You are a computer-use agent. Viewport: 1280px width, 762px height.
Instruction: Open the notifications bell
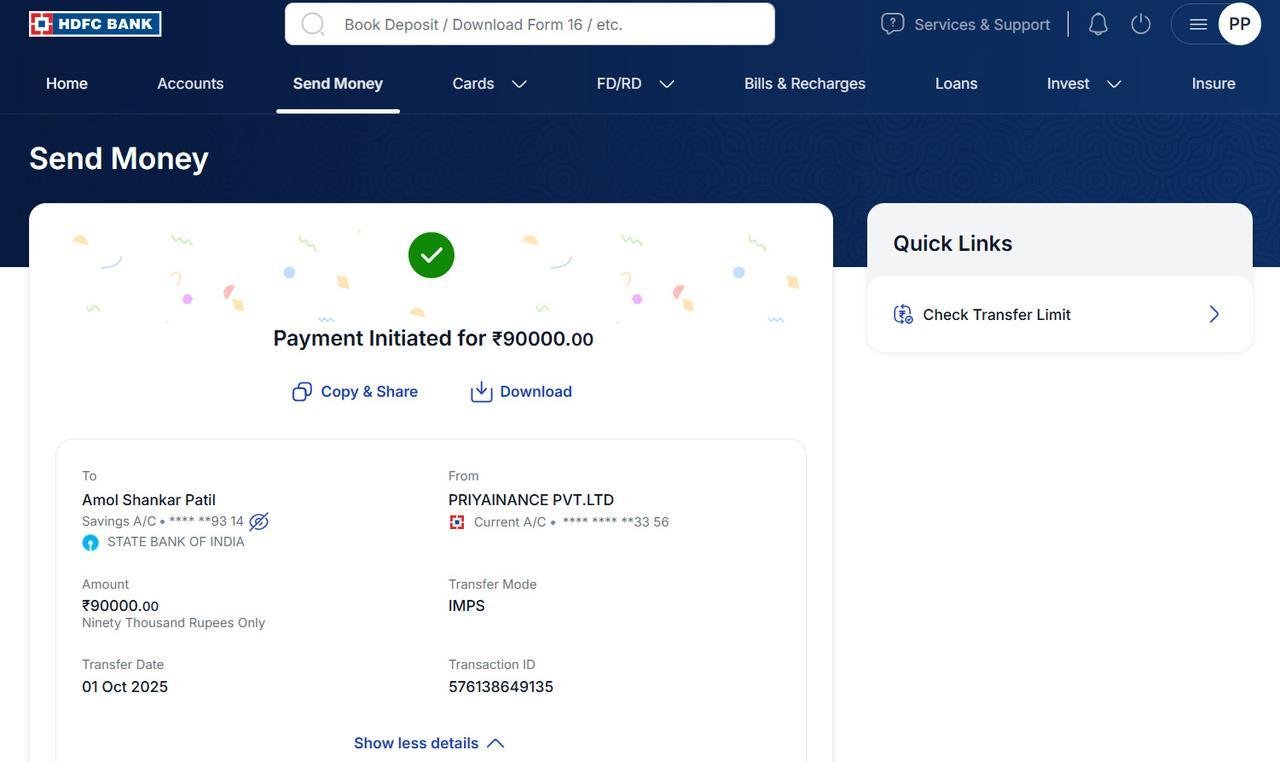[x=1098, y=24]
